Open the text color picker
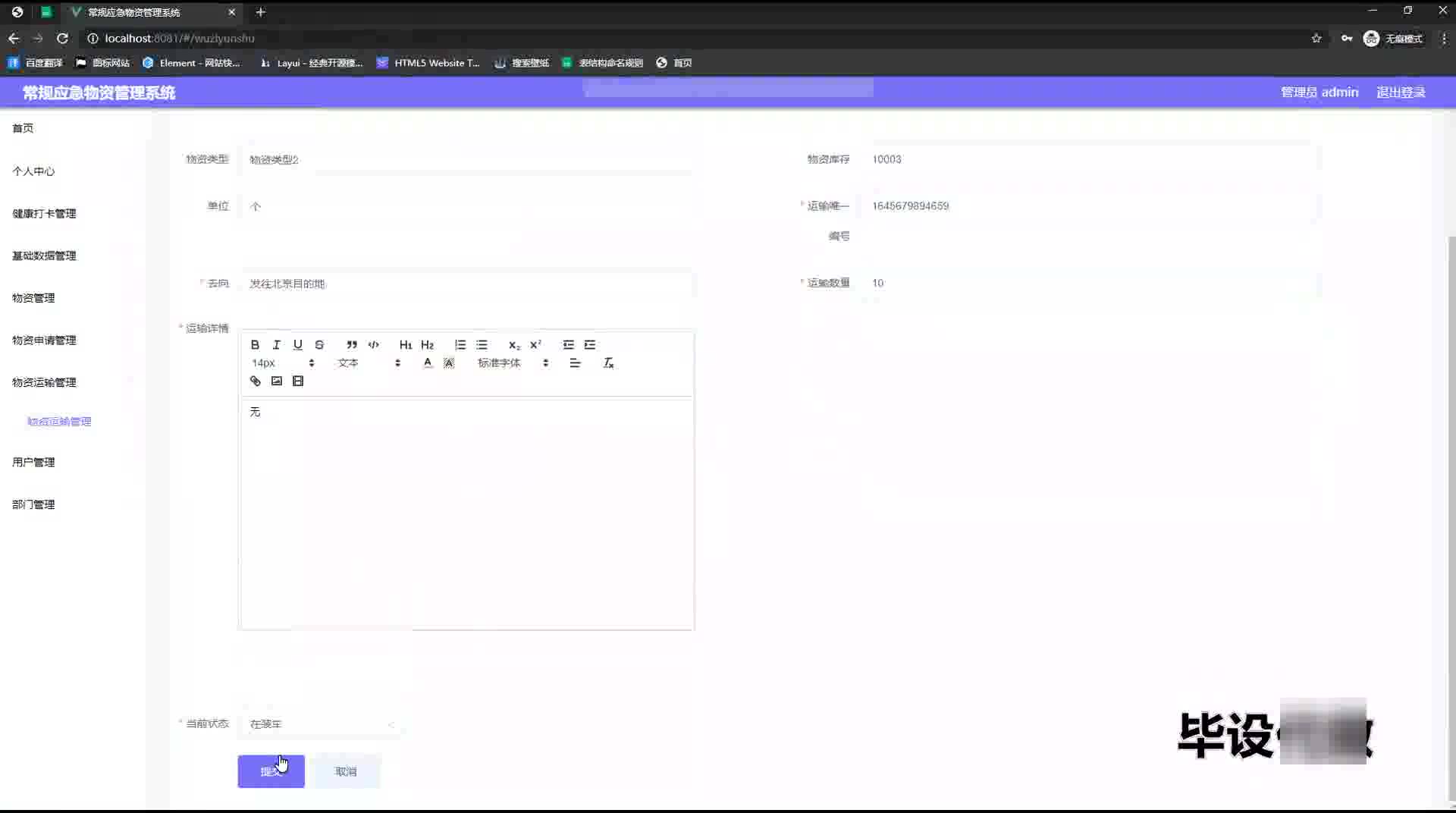 point(428,363)
